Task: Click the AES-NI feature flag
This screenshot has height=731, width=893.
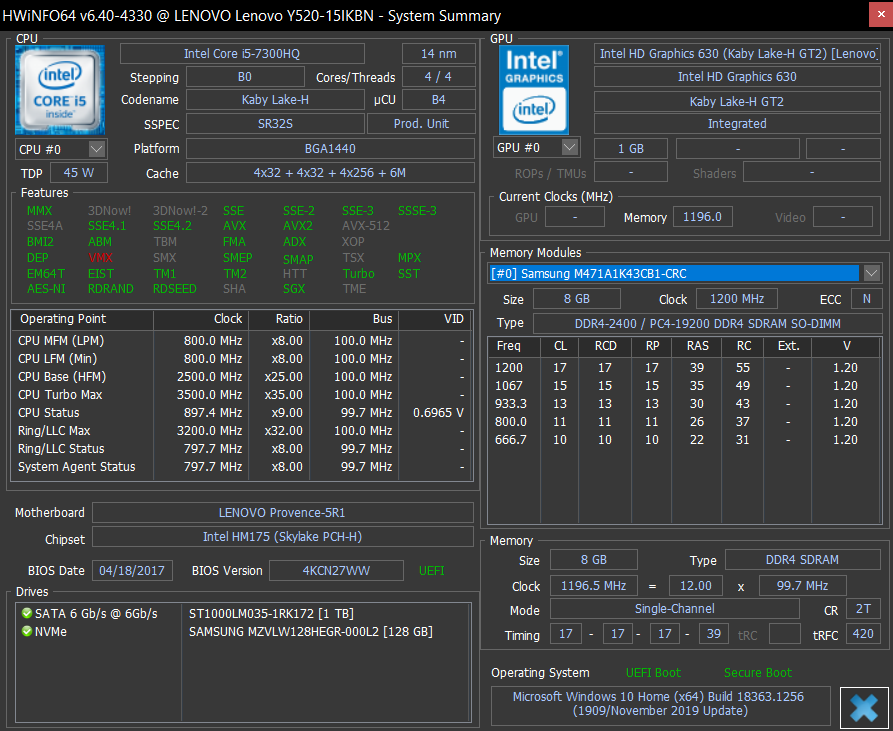Action: 46,289
